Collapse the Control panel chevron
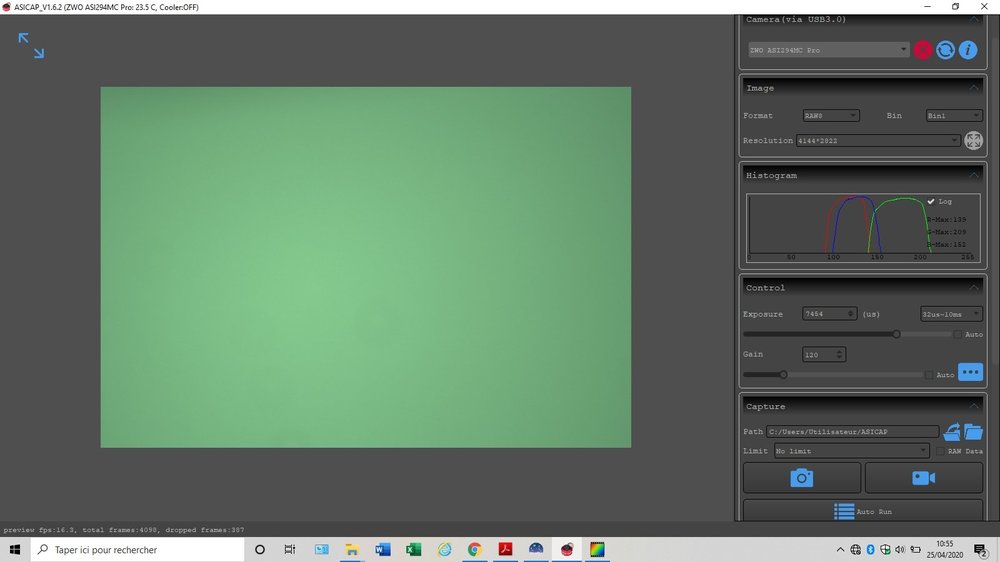This screenshot has width=1000, height=562. coord(974,288)
